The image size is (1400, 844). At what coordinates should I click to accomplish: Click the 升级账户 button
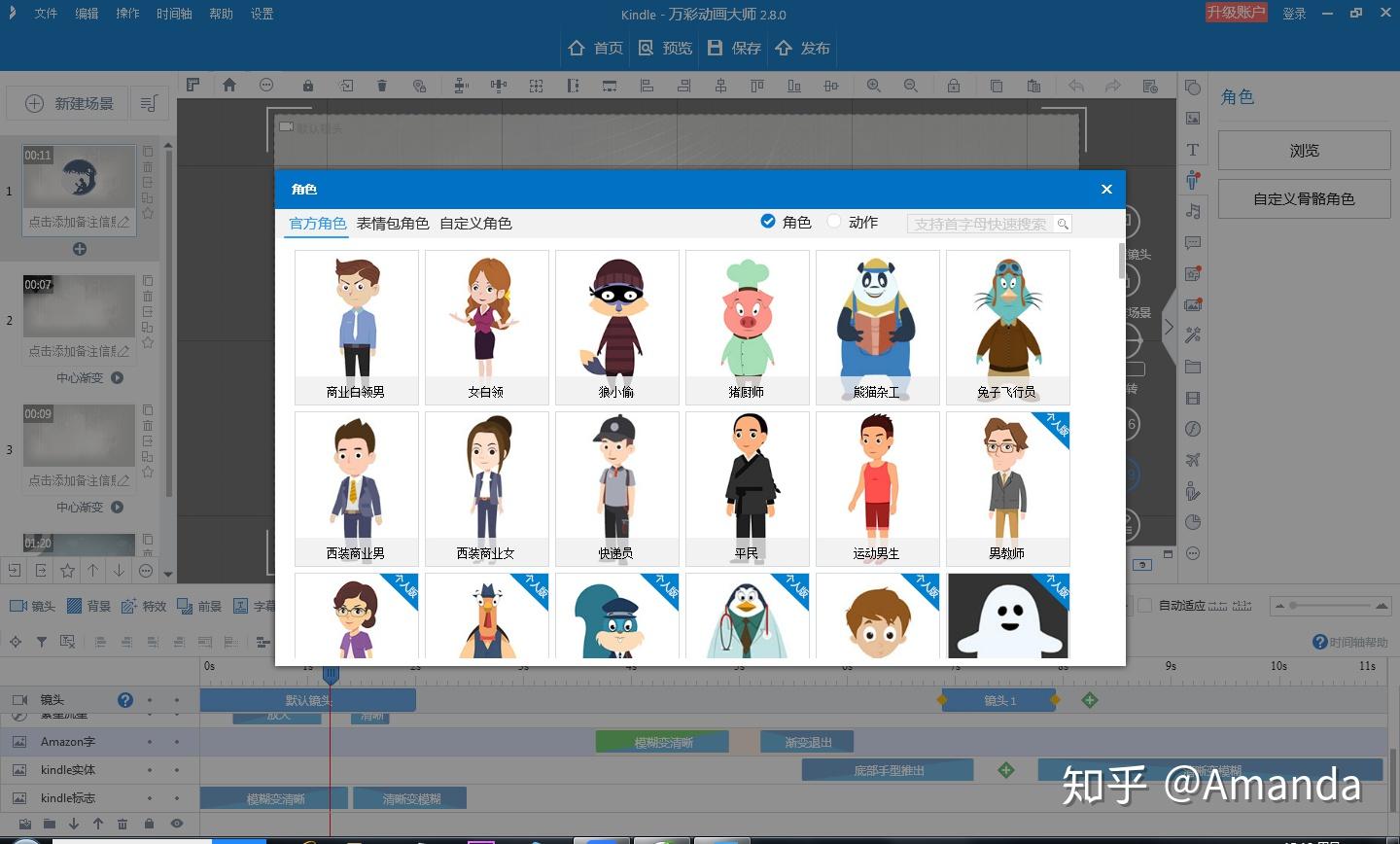(x=1236, y=13)
